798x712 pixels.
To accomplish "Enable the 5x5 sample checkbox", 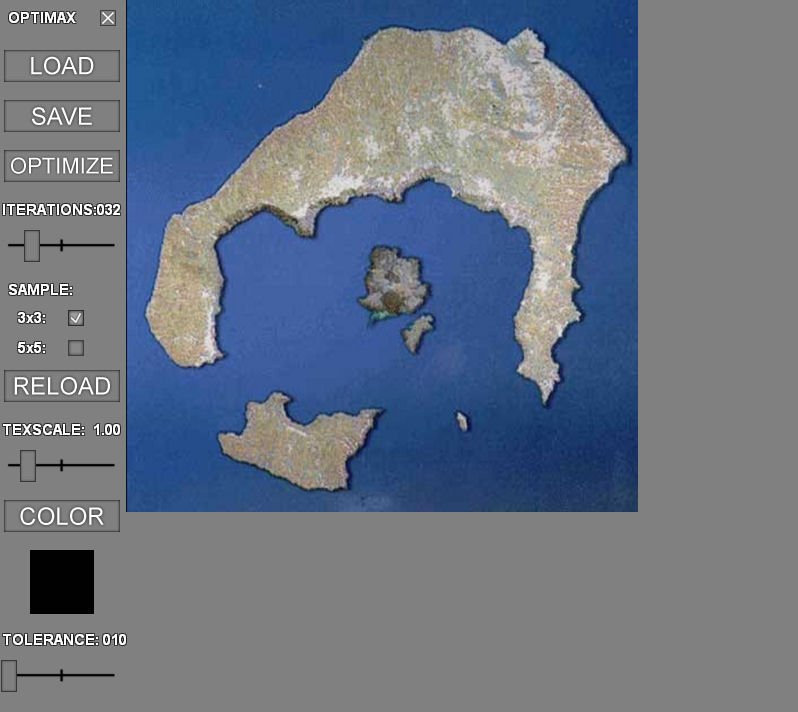I will pos(76,348).
